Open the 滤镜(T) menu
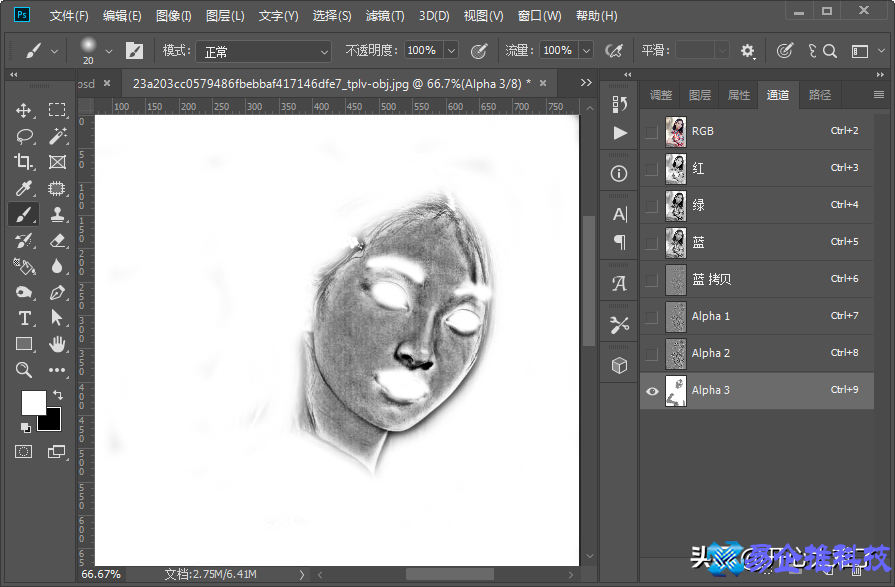The width and height of the screenshot is (895, 587). click(x=385, y=16)
